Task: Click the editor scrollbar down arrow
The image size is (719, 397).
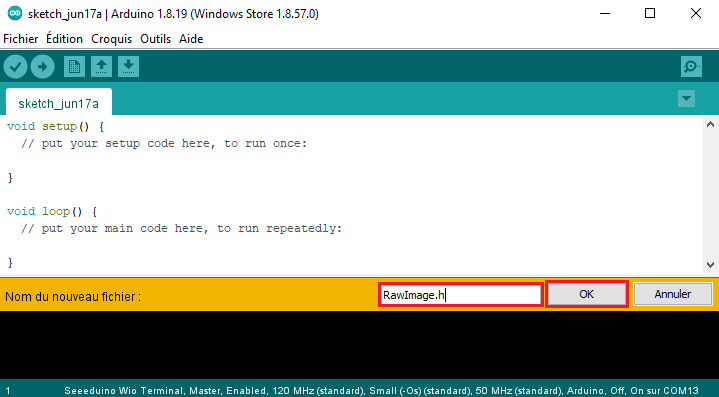Action: pyautogui.click(x=710, y=265)
